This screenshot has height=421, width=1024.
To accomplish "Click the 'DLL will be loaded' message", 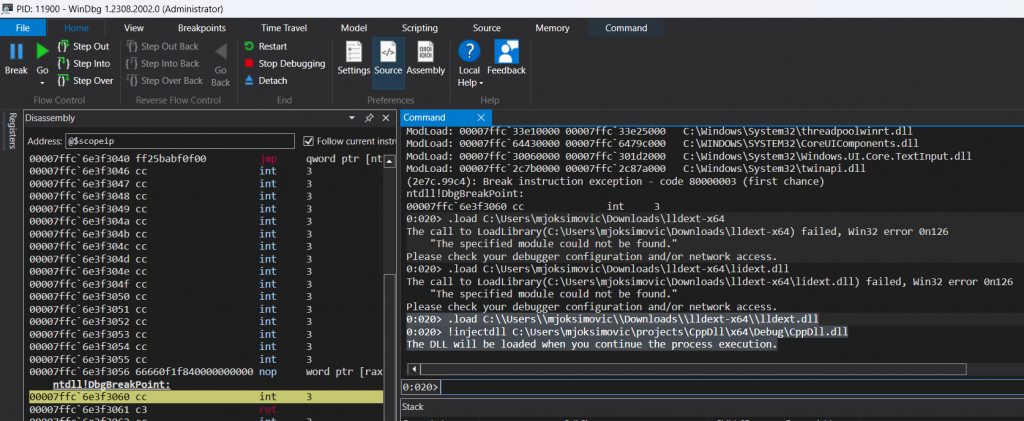I will point(592,344).
